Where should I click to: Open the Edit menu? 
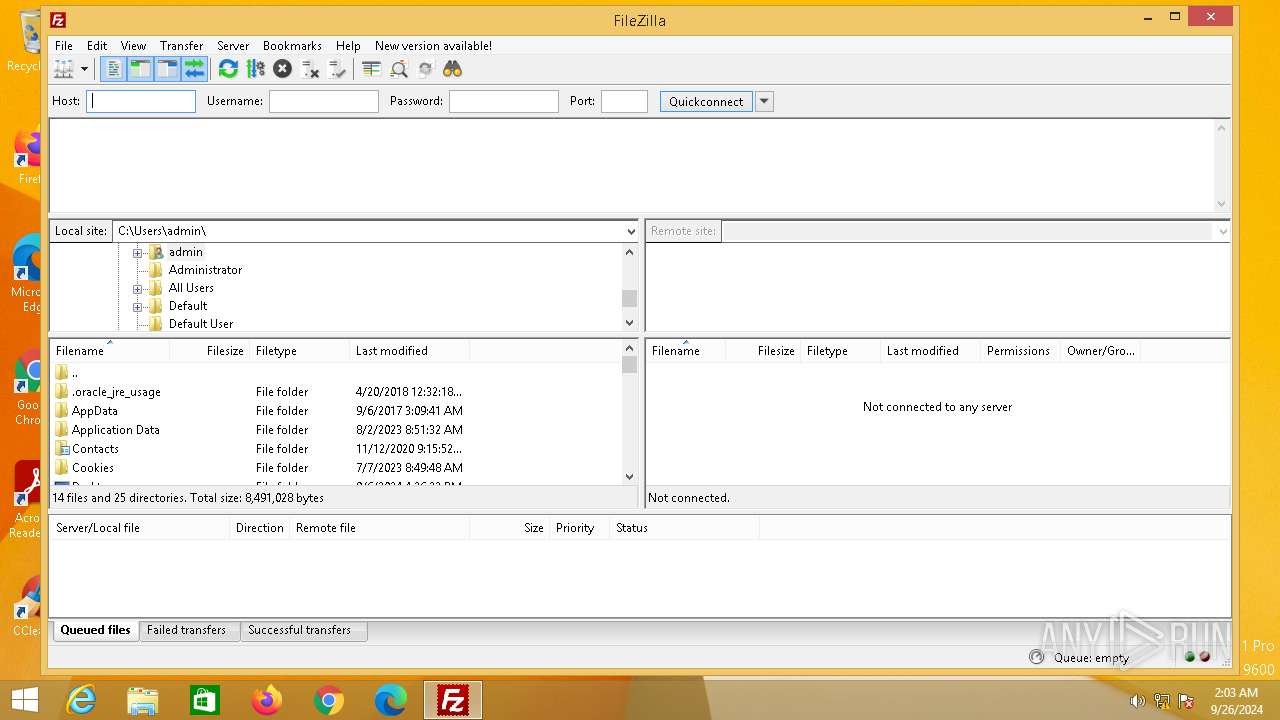coord(97,46)
